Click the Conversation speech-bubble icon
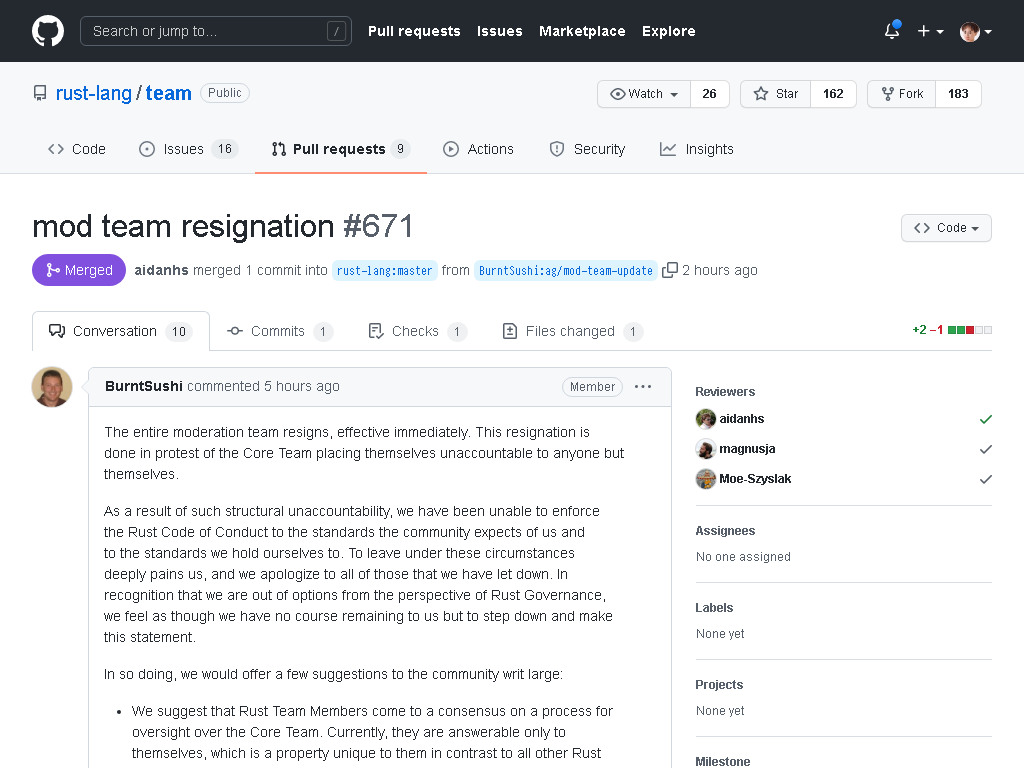 coord(57,331)
